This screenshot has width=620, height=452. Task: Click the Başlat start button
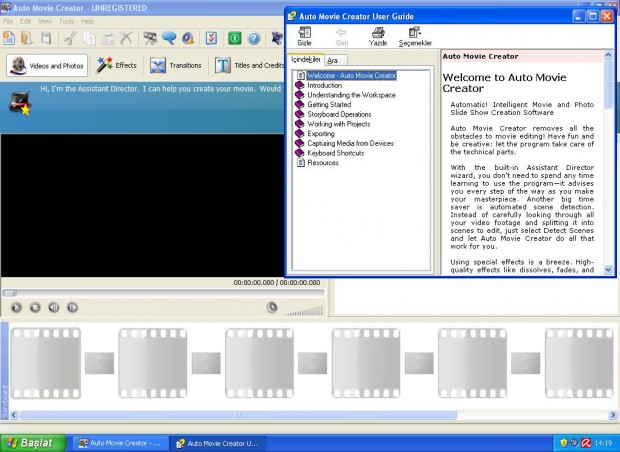click(x=33, y=443)
